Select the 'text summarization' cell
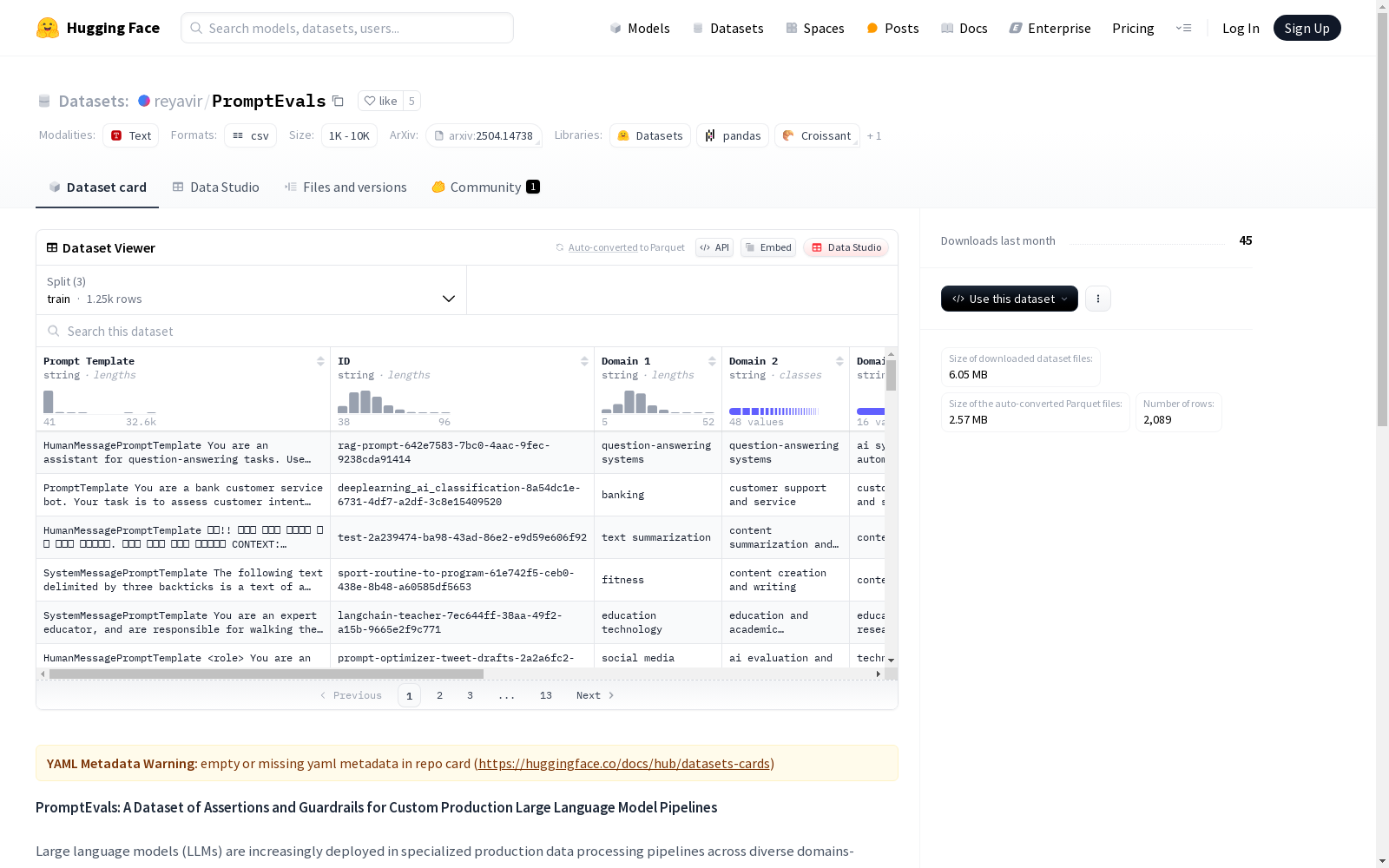The height and width of the screenshot is (868, 1389). (x=658, y=537)
